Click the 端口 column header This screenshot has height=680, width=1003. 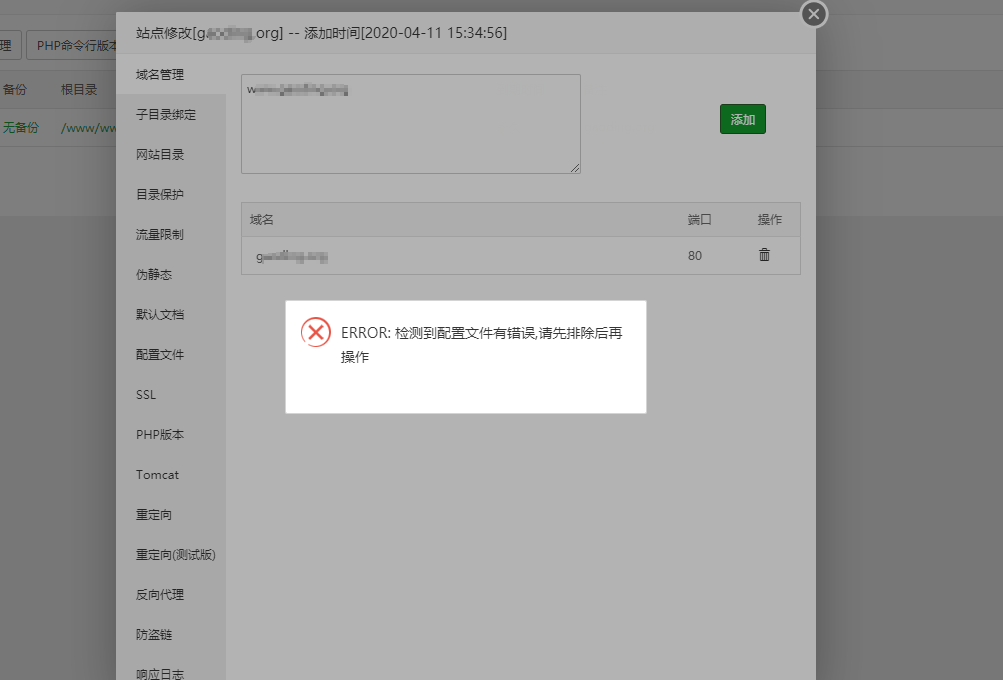699,219
